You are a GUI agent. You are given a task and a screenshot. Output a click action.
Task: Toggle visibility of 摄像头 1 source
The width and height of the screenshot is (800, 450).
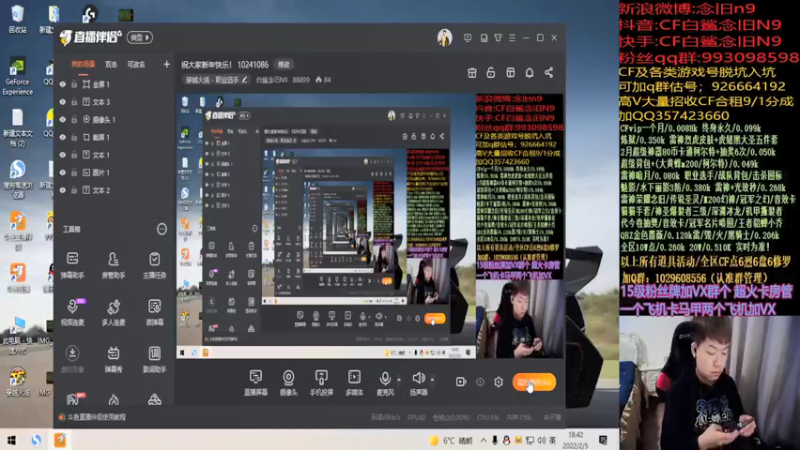[63, 119]
